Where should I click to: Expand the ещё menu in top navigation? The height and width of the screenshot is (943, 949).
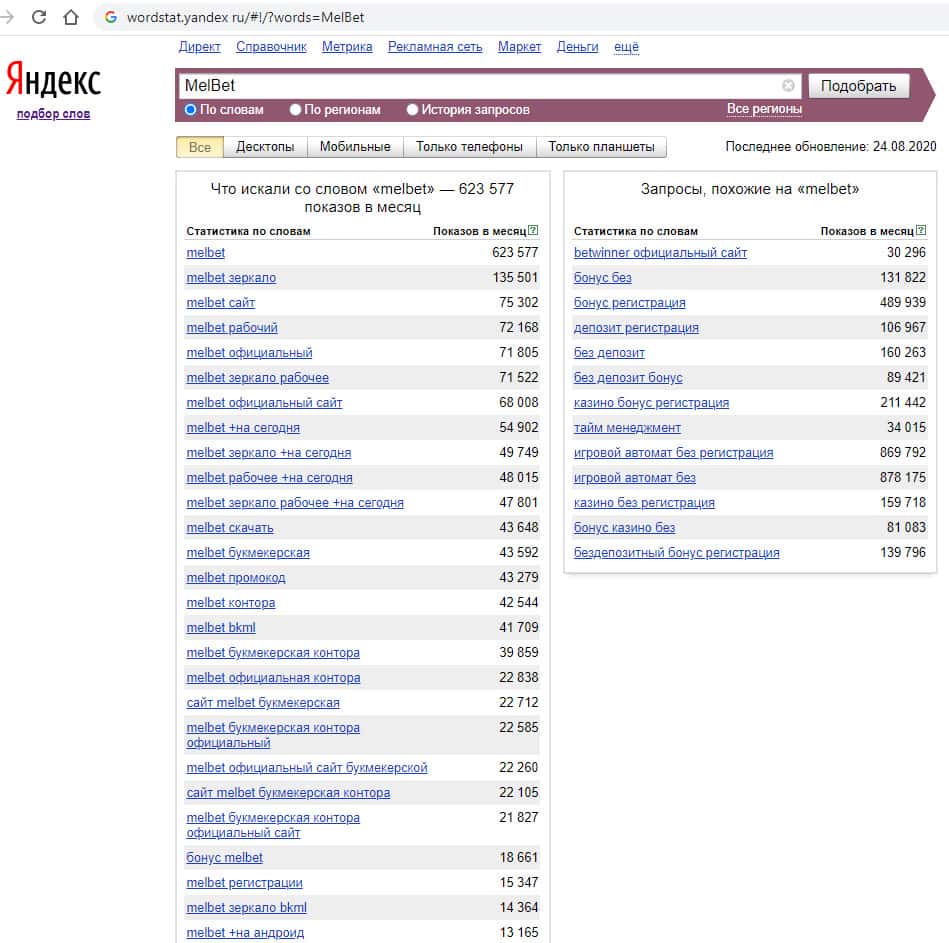pos(626,47)
